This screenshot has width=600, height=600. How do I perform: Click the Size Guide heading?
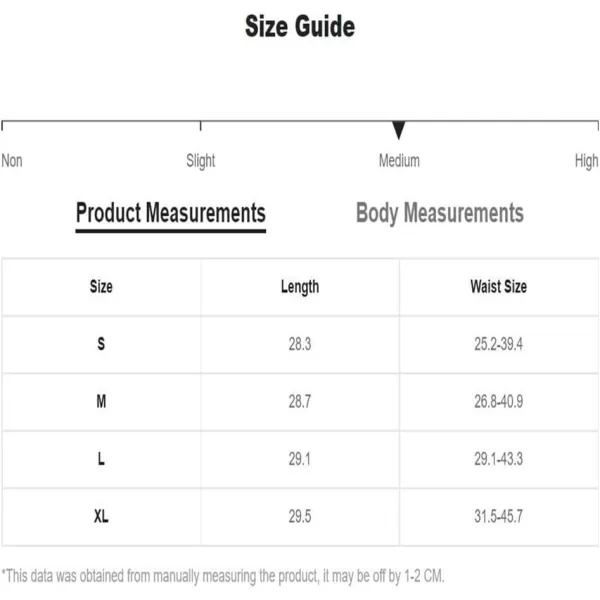[300, 26]
